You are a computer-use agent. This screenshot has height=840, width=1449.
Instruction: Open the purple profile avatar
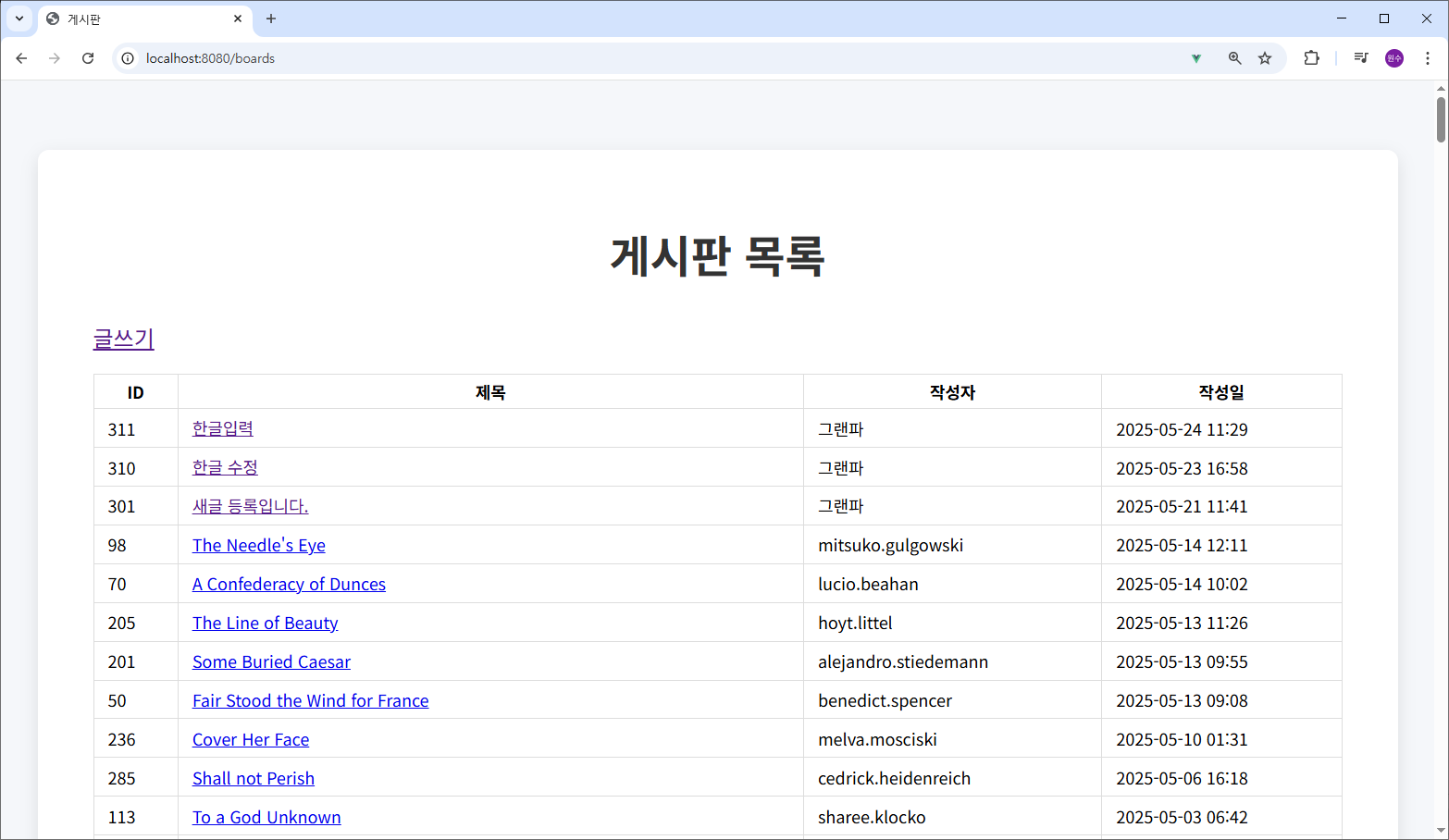coord(1394,58)
